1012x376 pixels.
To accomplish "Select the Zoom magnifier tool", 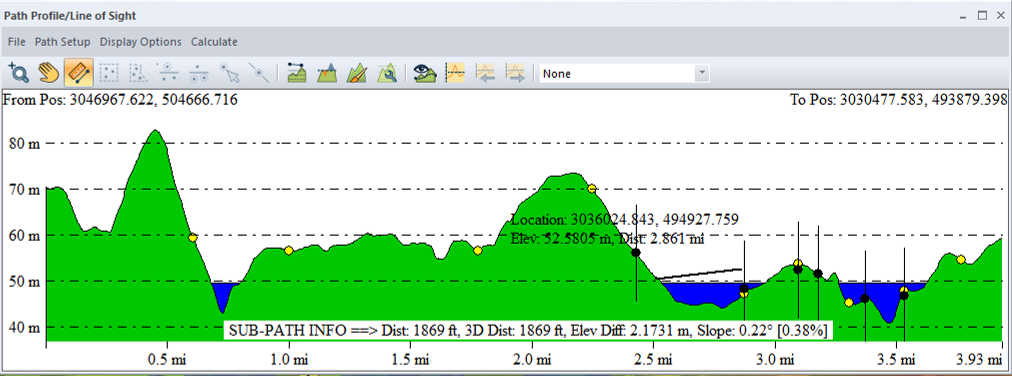I will point(19,73).
